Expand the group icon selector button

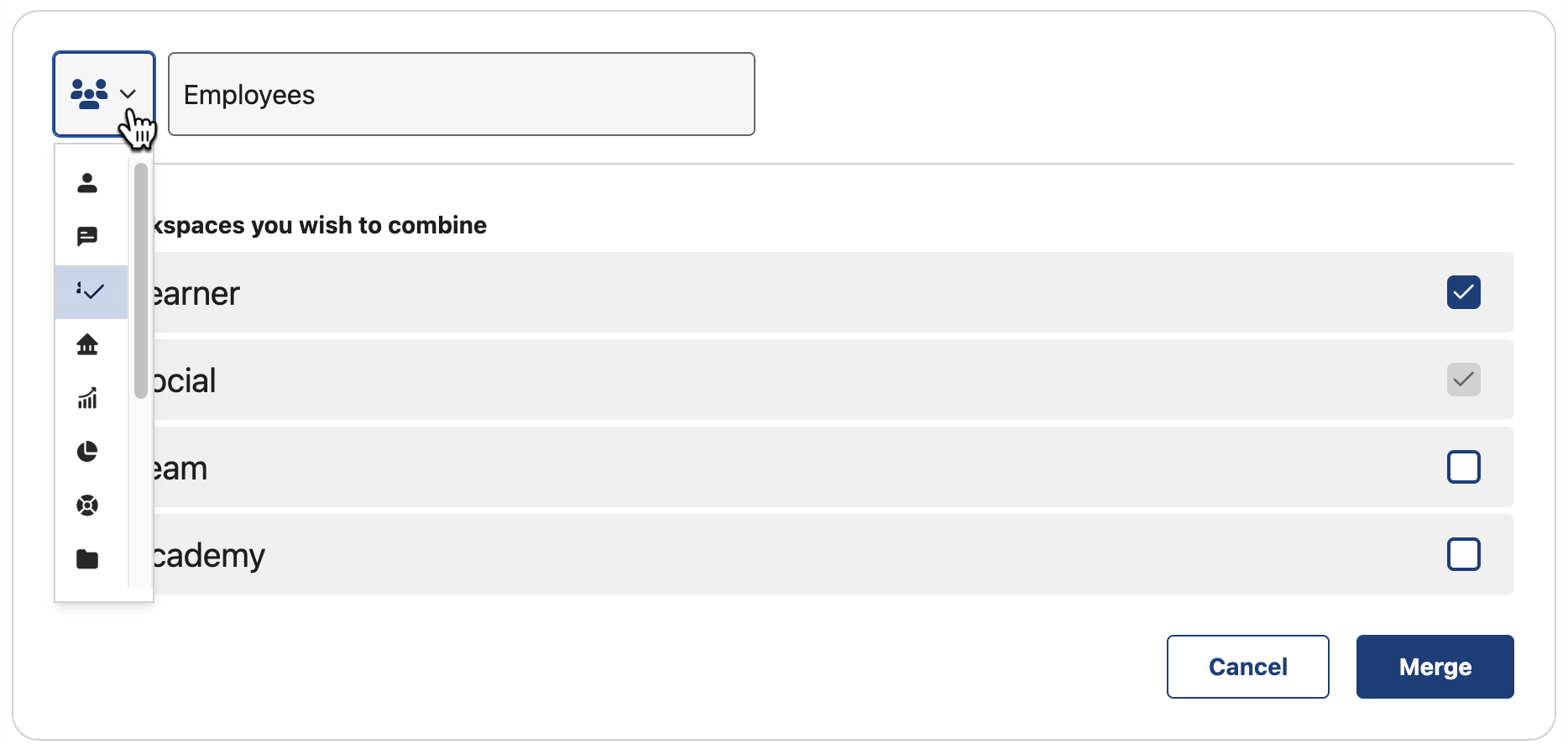103,93
